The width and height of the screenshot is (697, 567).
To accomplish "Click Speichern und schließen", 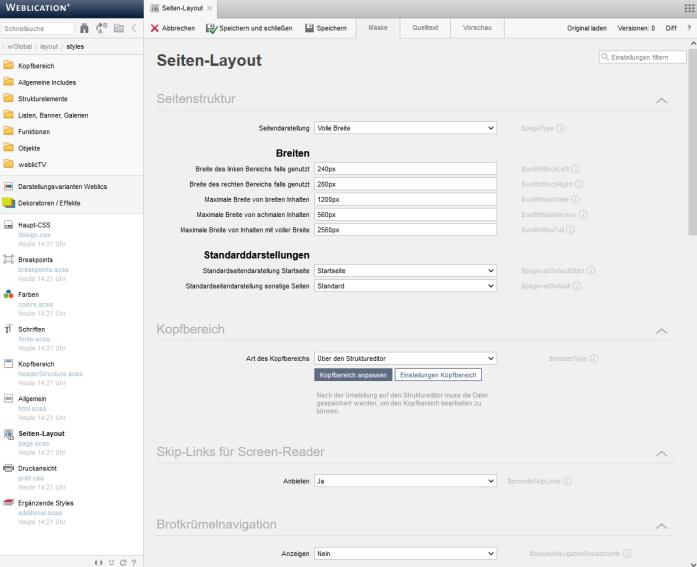I will point(249,28).
